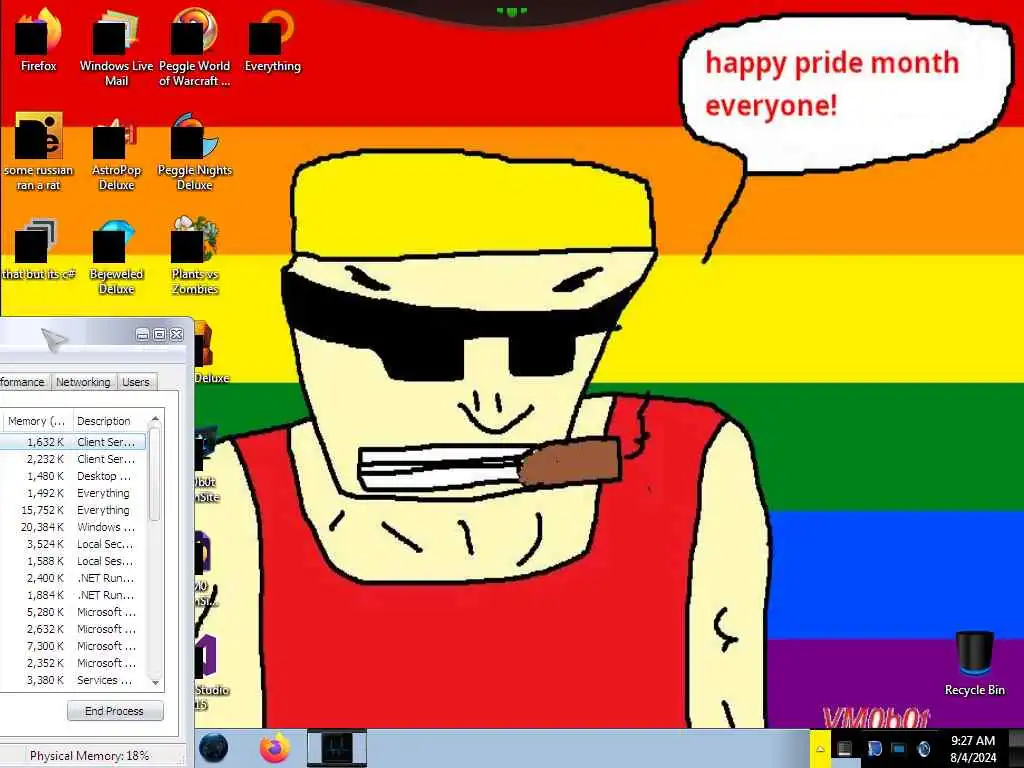The width and height of the screenshot is (1024, 768).
Task: Open the Firefox desktop shortcut
Action: tap(39, 39)
